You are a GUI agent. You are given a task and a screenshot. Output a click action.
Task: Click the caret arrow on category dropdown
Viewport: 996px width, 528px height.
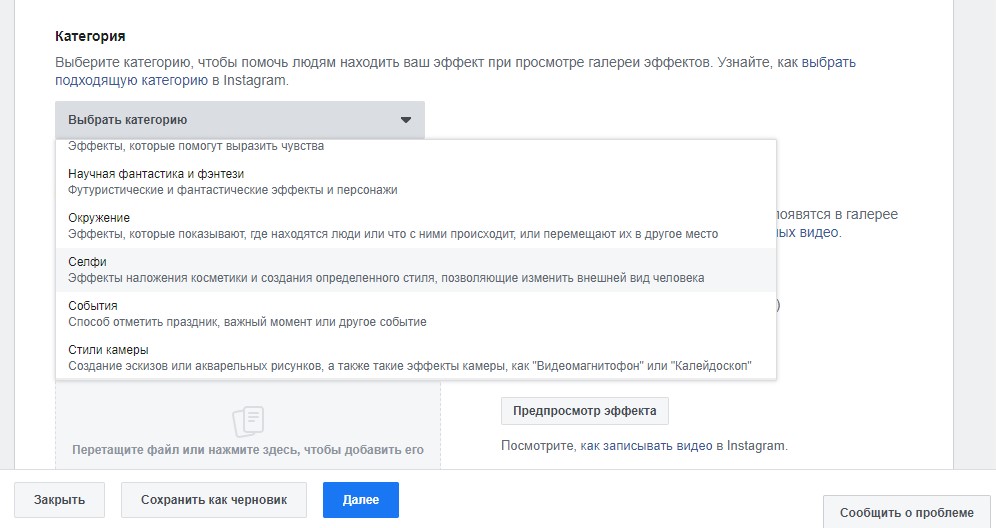click(x=406, y=120)
